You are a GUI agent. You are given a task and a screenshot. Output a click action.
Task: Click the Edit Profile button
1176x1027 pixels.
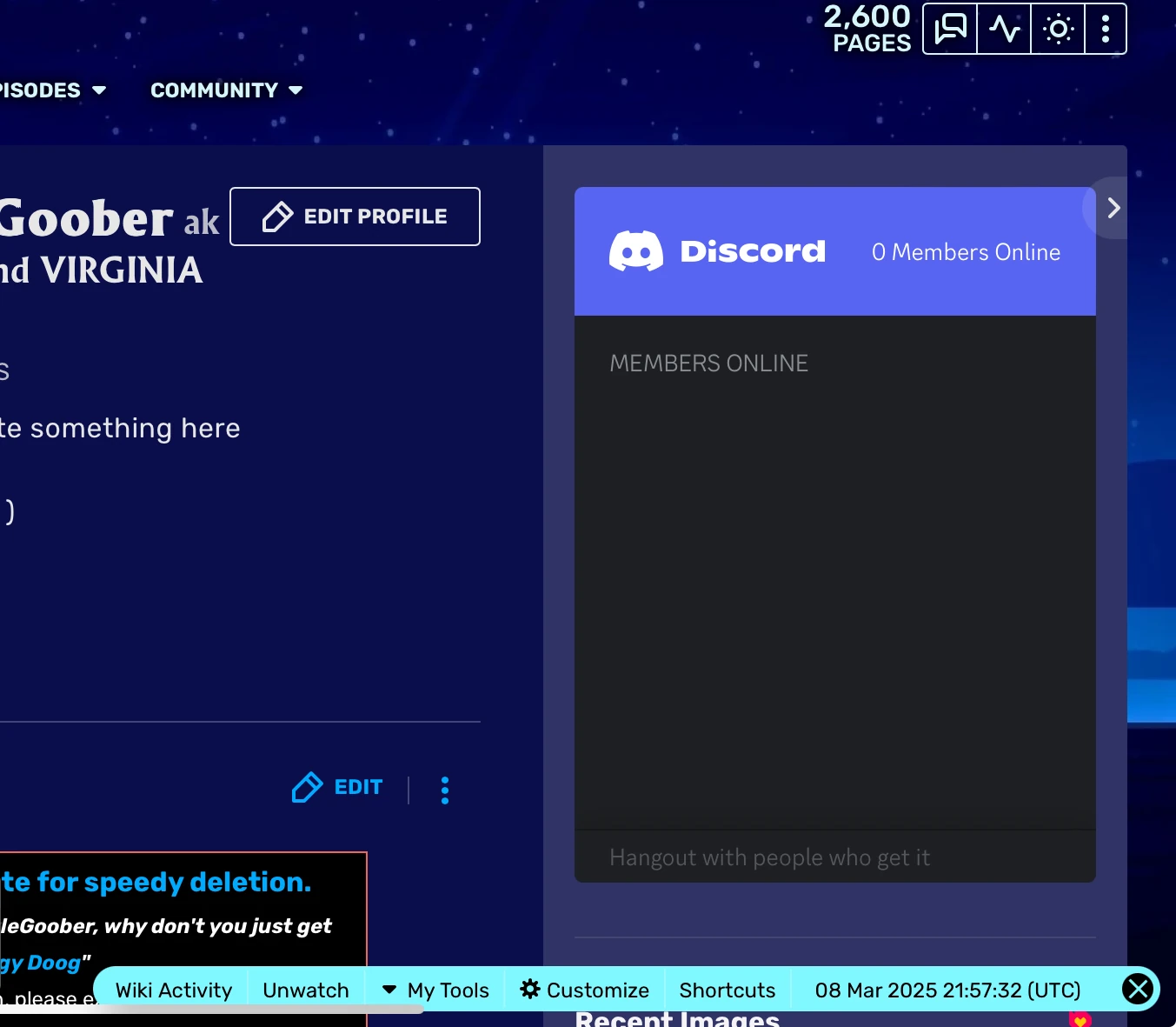coord(355,217)
